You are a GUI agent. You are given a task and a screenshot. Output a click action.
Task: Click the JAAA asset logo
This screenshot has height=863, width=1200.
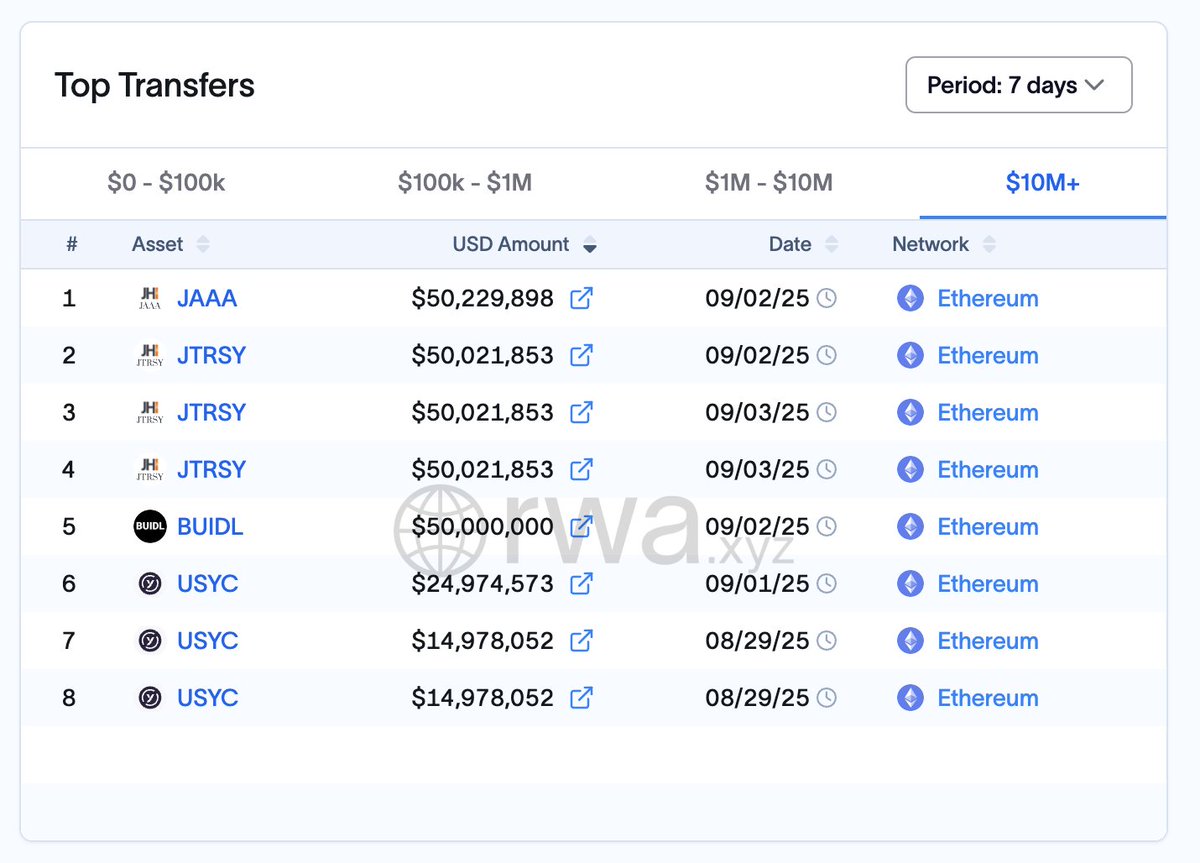[x=150, y=298]
